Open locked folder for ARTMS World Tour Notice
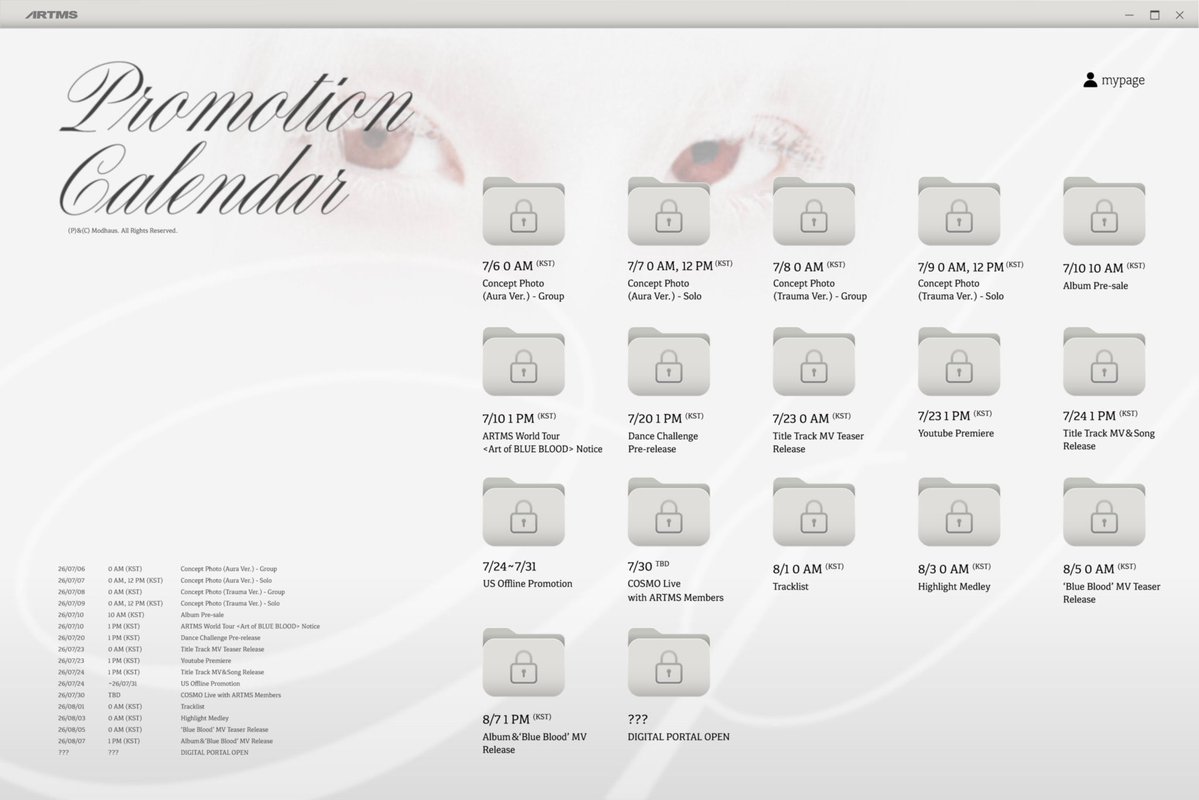Screen dimensions: 1199x800 [x=524, y=363]
